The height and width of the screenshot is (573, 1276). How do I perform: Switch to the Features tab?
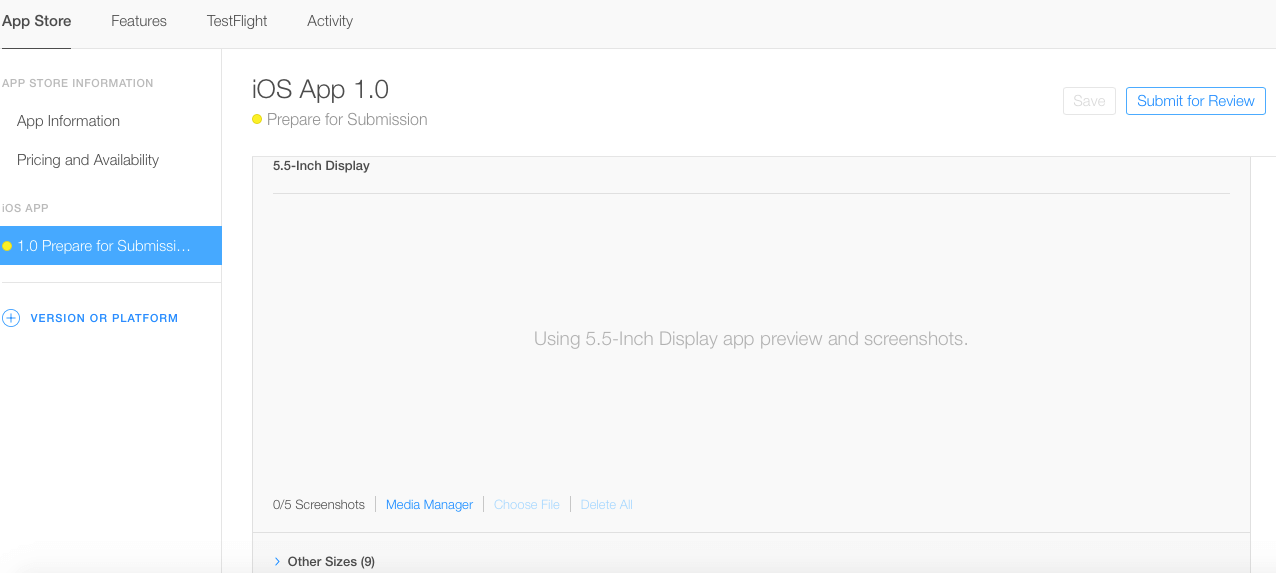pos(139,21)
